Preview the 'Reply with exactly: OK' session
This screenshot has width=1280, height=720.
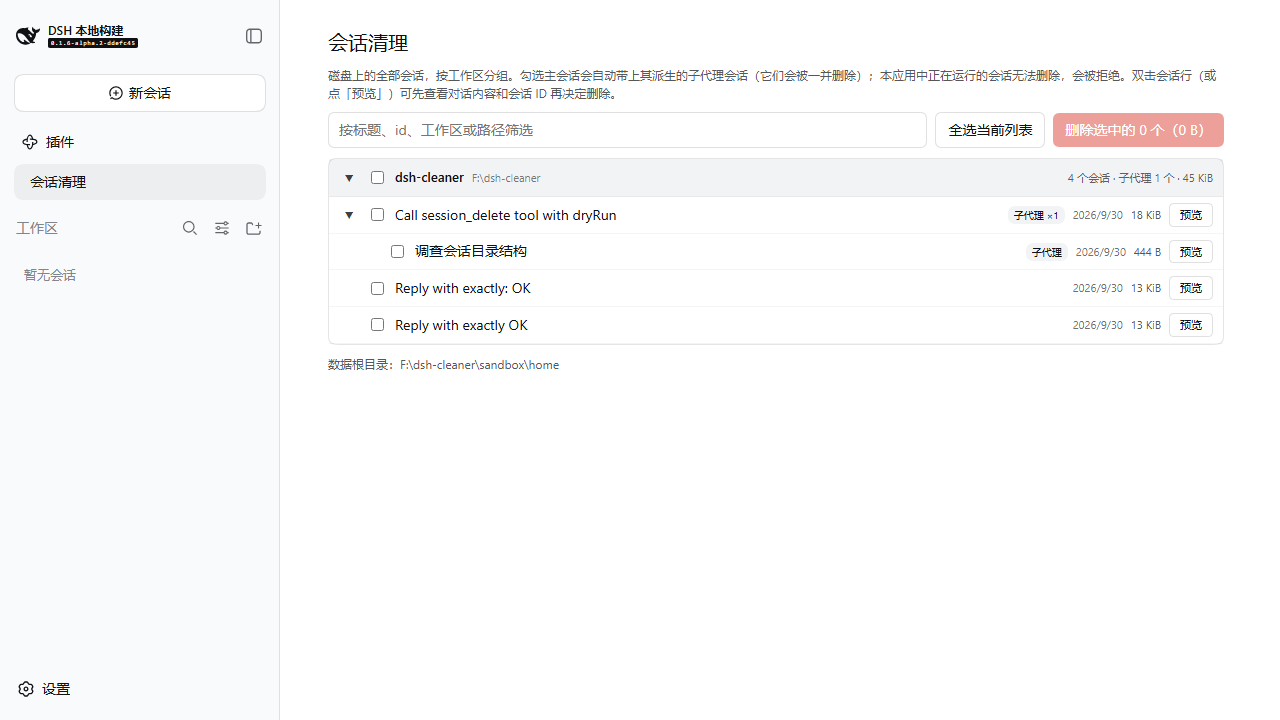[x=1190, y=288]
